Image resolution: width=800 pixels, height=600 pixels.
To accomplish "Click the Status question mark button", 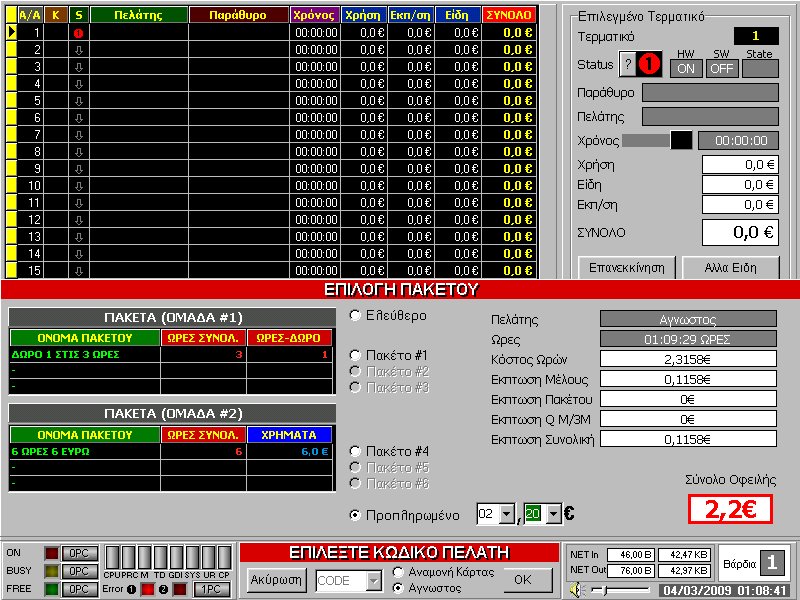I will coord(628,64).
